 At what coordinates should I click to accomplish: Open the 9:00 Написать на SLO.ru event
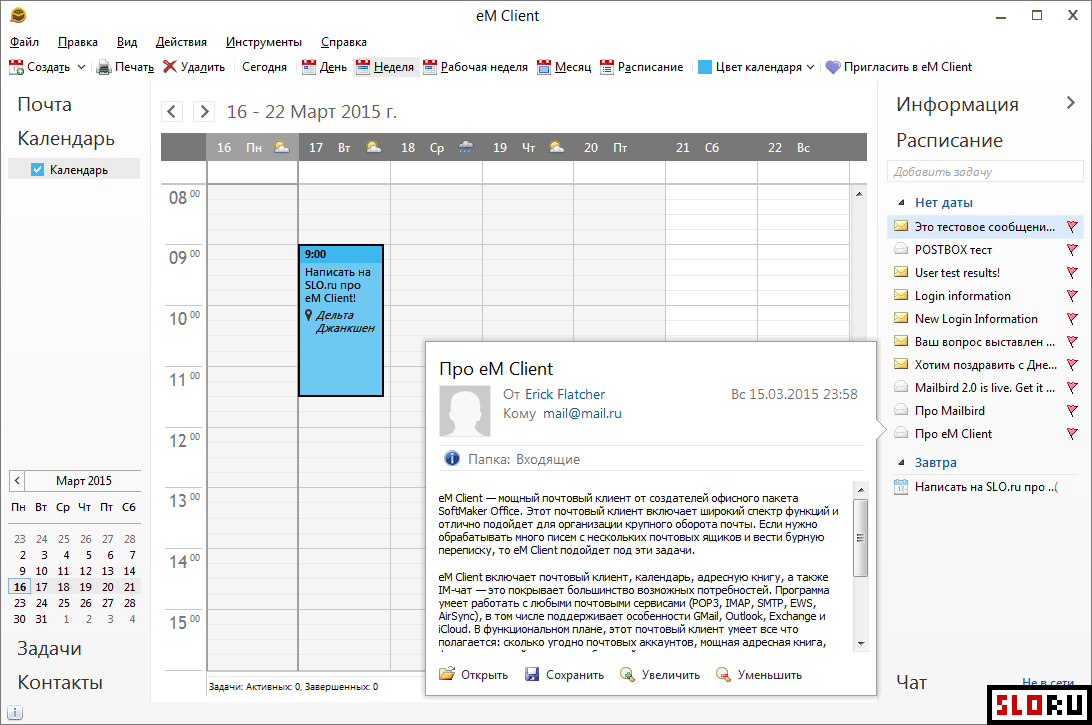click(341, 320)
